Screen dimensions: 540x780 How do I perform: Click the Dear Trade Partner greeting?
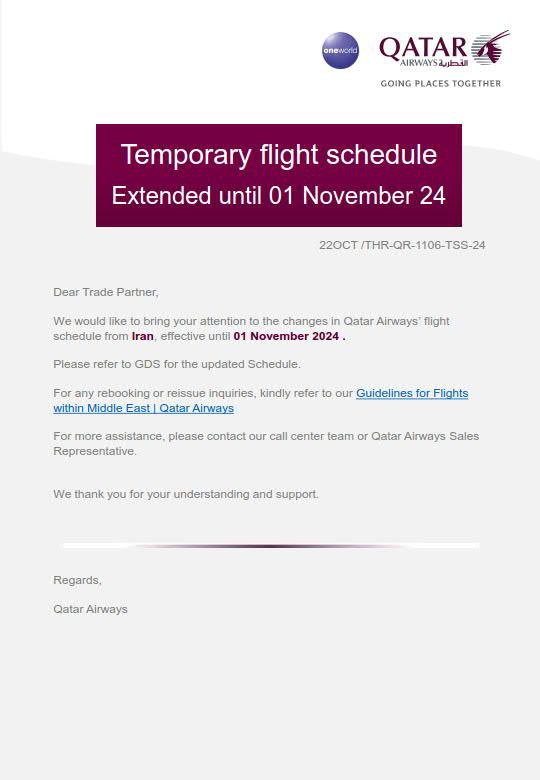pyautogui.click(x=106, y=292)
